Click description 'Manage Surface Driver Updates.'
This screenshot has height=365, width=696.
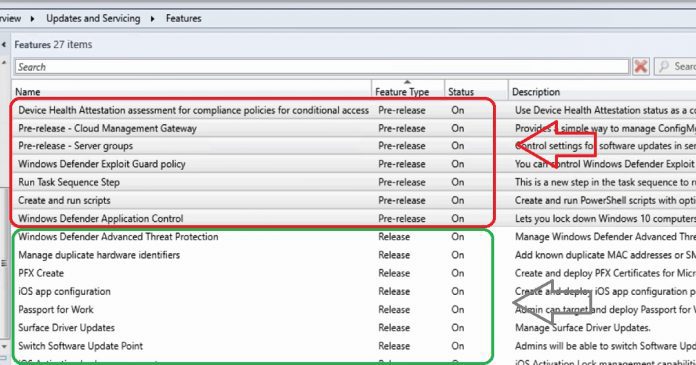[583, 328]
